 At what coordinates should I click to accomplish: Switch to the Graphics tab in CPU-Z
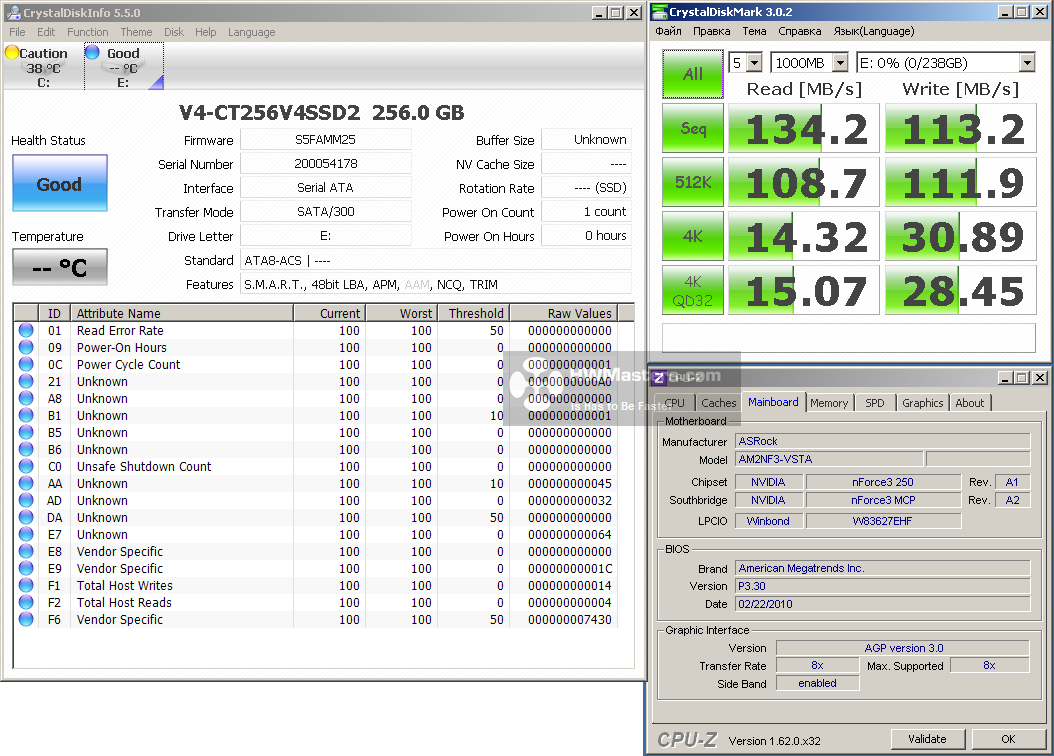(922, 403)
